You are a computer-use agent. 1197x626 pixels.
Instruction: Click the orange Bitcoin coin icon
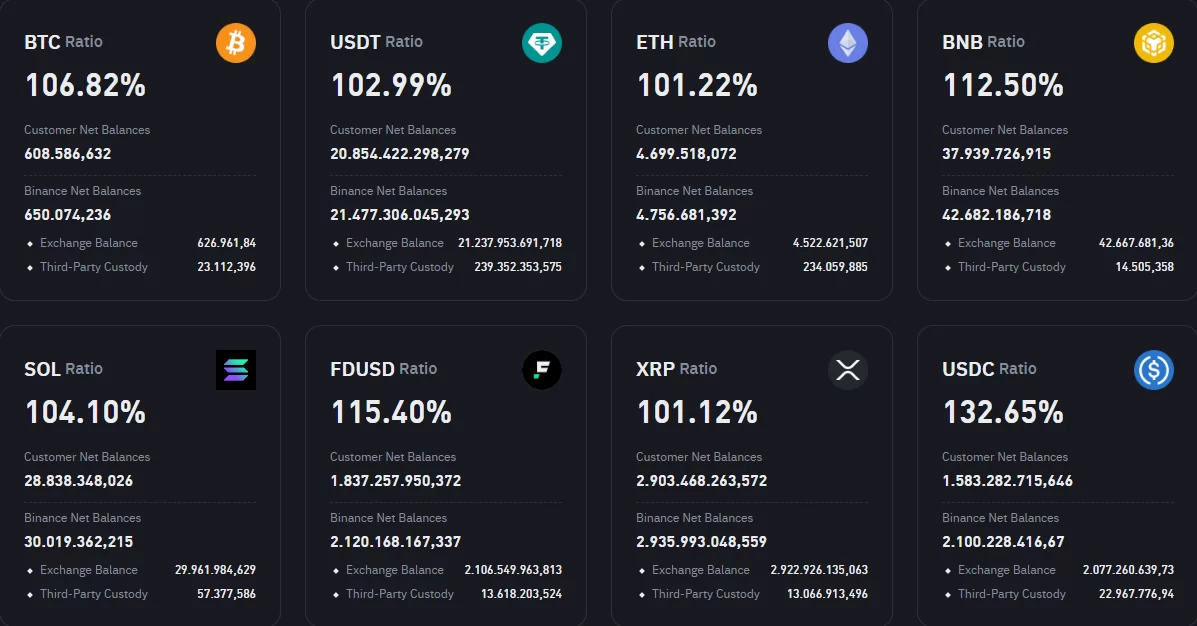(x=236, y=43)
